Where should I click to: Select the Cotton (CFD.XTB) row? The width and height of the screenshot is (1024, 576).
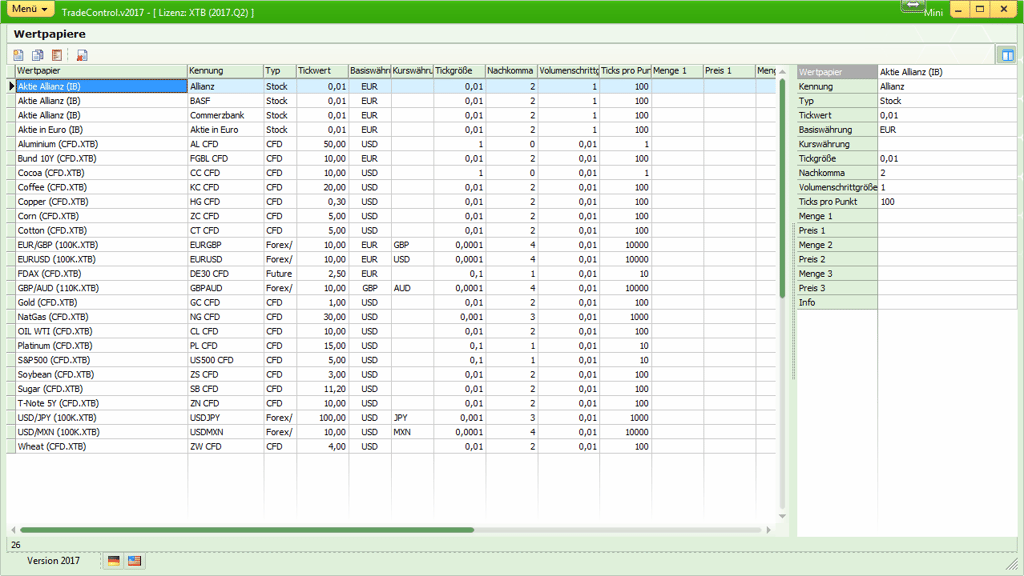click(391, 230)
